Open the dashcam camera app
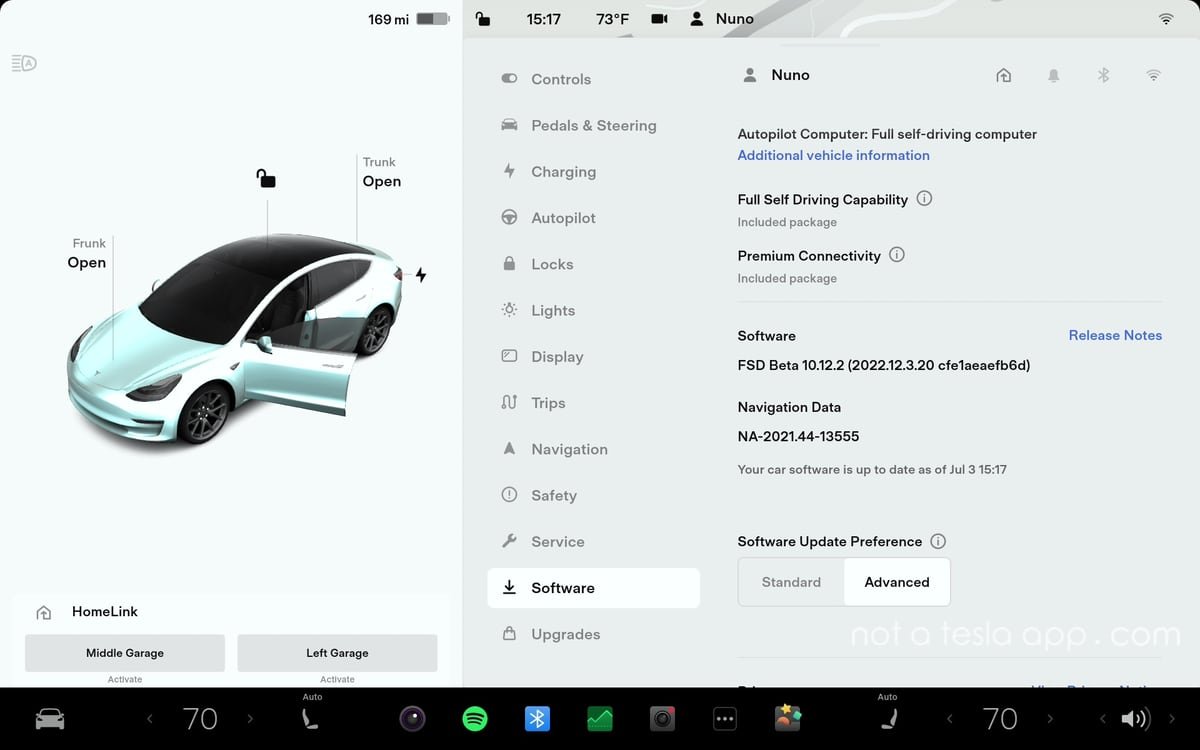Viewport: 1200px width, 750px height. [662, 719]
